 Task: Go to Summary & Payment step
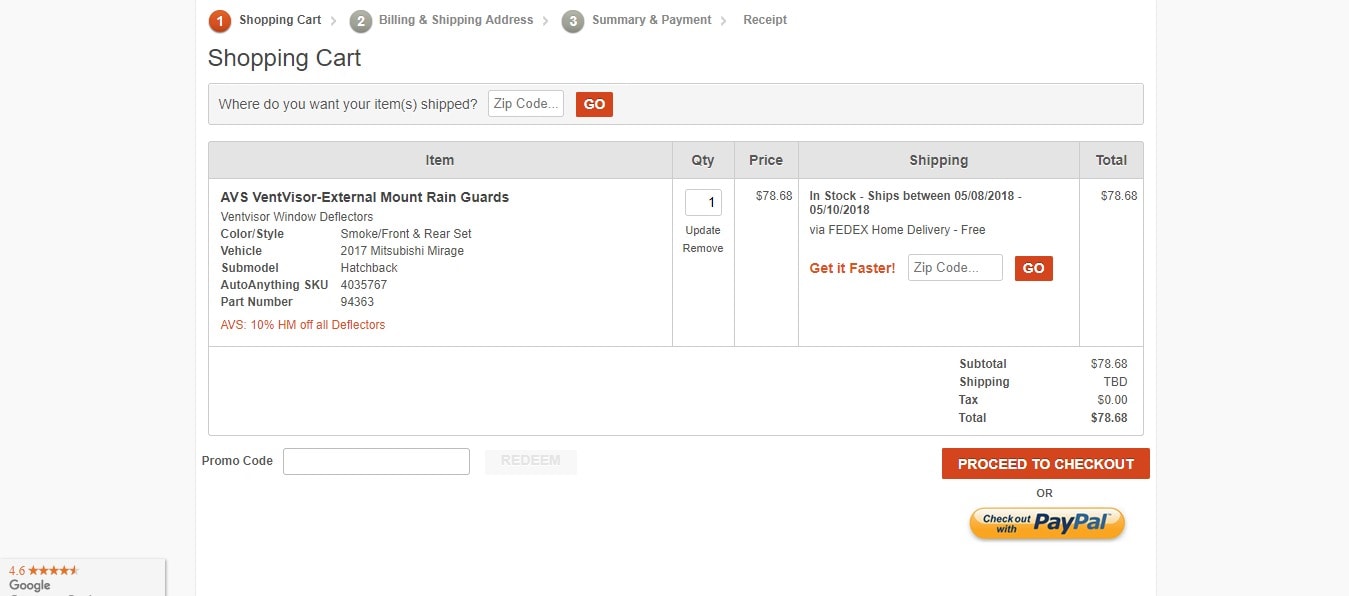coord(651,20)
